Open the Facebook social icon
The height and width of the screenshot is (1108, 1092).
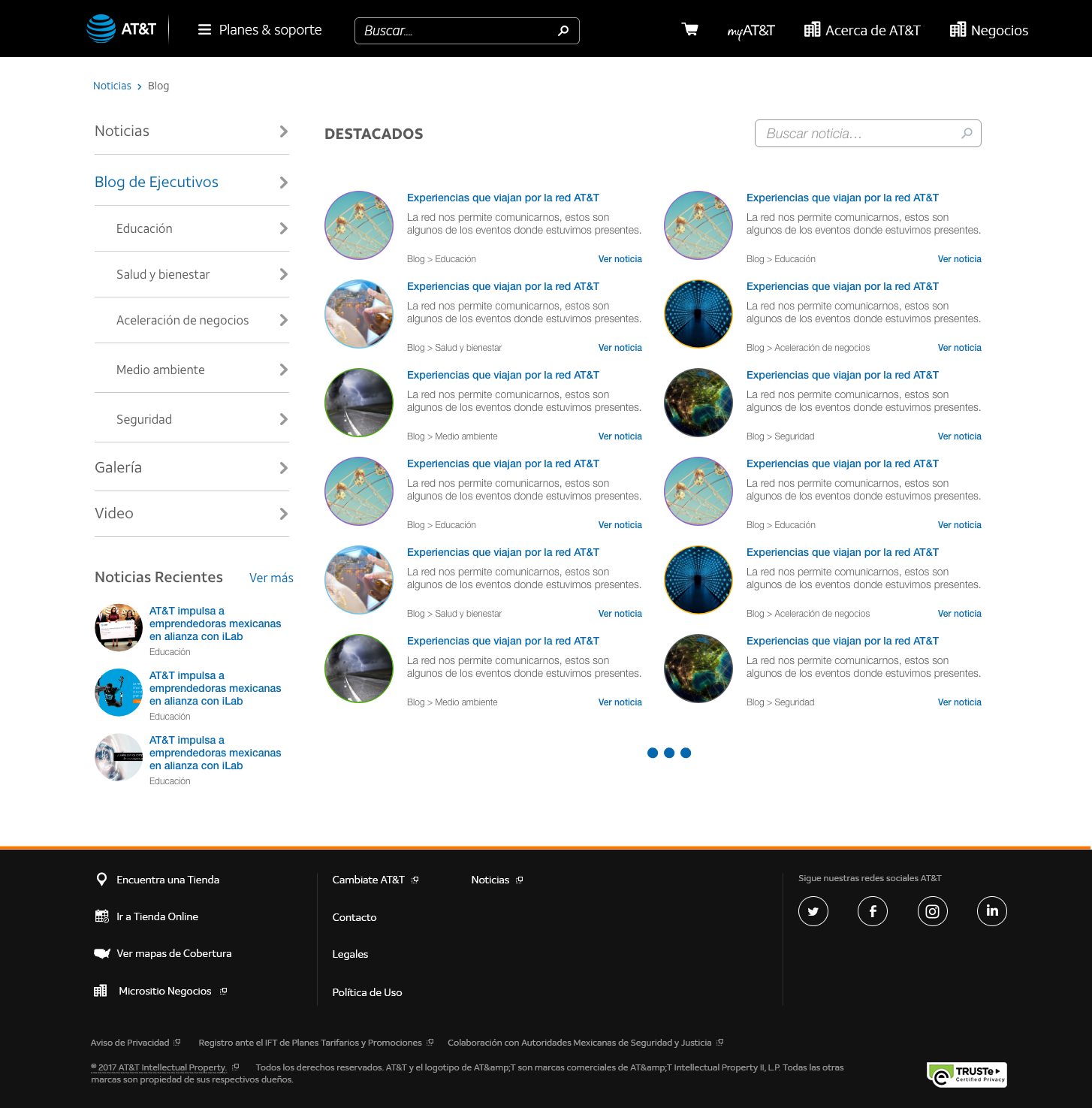point(873,911)
